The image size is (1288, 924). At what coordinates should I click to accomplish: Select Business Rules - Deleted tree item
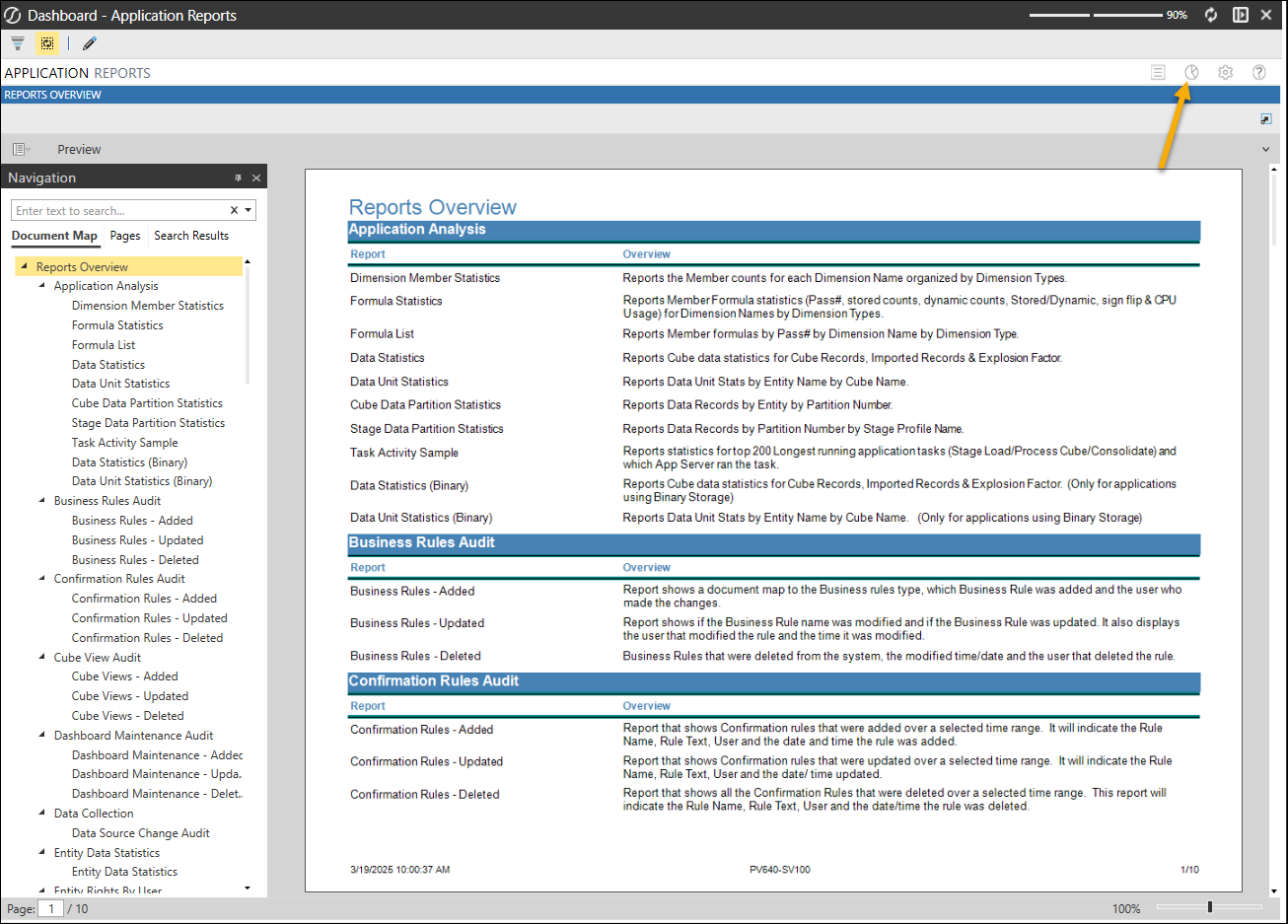(x=135, y=560)
